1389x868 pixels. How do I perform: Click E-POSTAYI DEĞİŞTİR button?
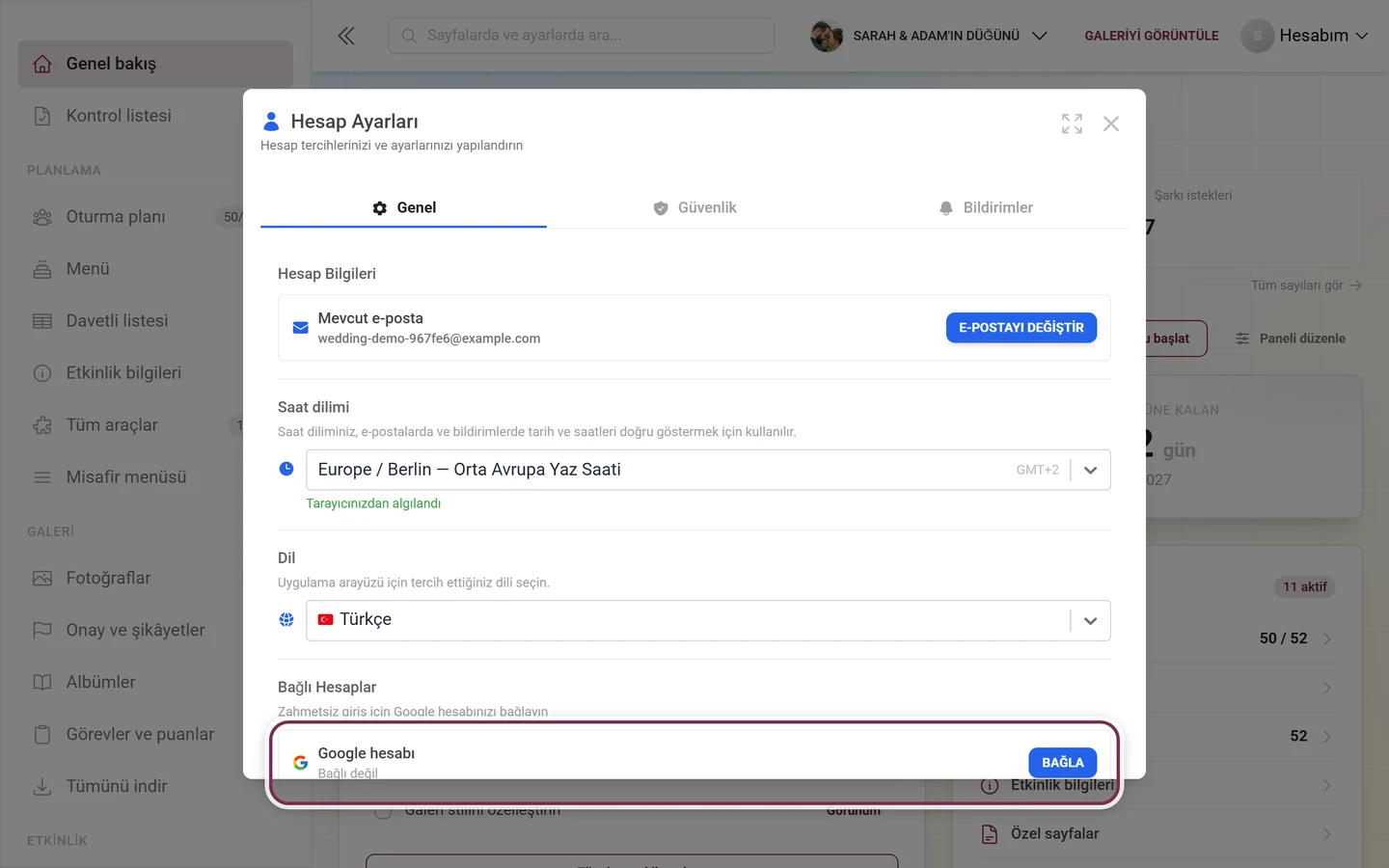[x=1021, y=328]
